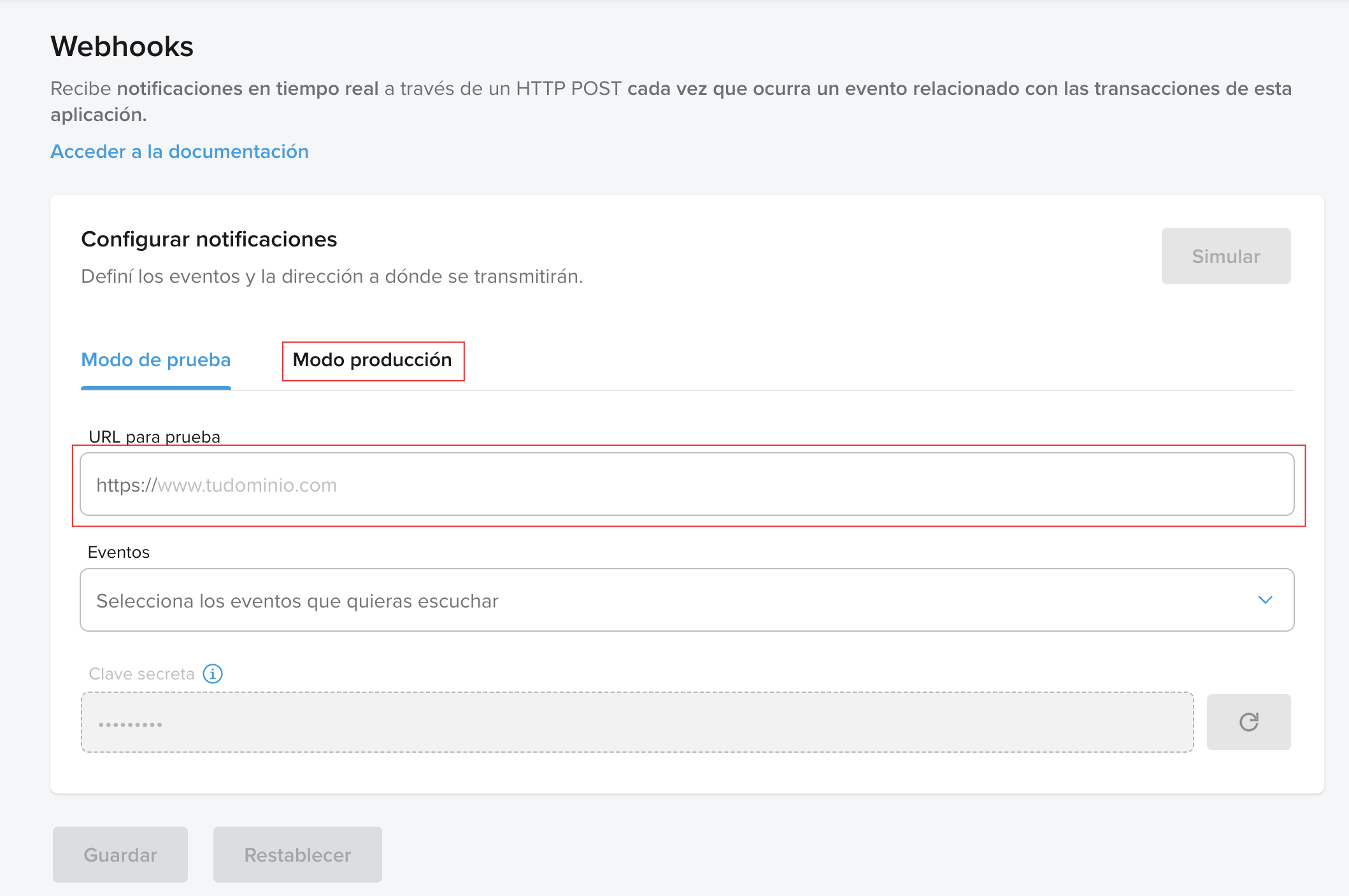Screen dimensions: 1349x896
Task: Click the Guardar button
Action: [120, 855]
